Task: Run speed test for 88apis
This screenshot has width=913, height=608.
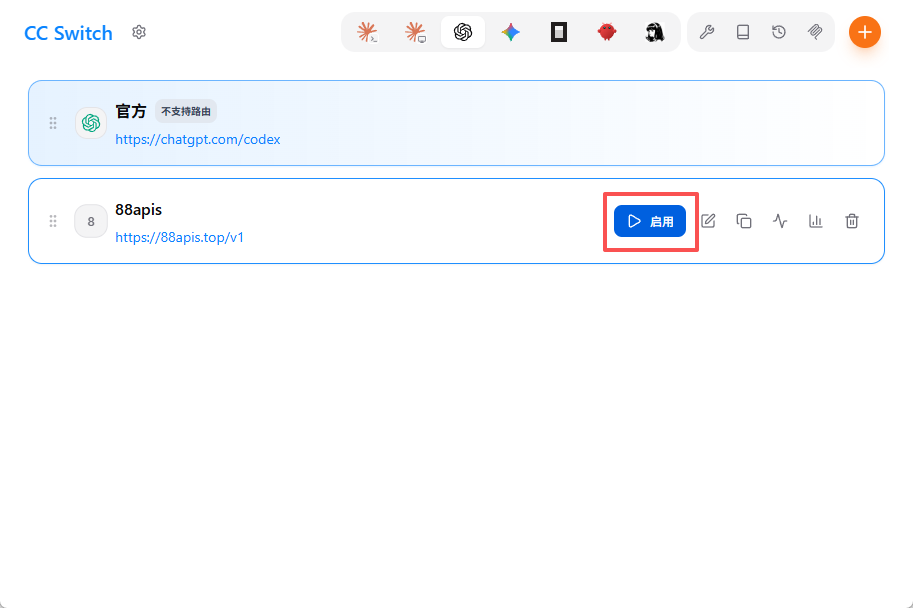Action: 780,221
